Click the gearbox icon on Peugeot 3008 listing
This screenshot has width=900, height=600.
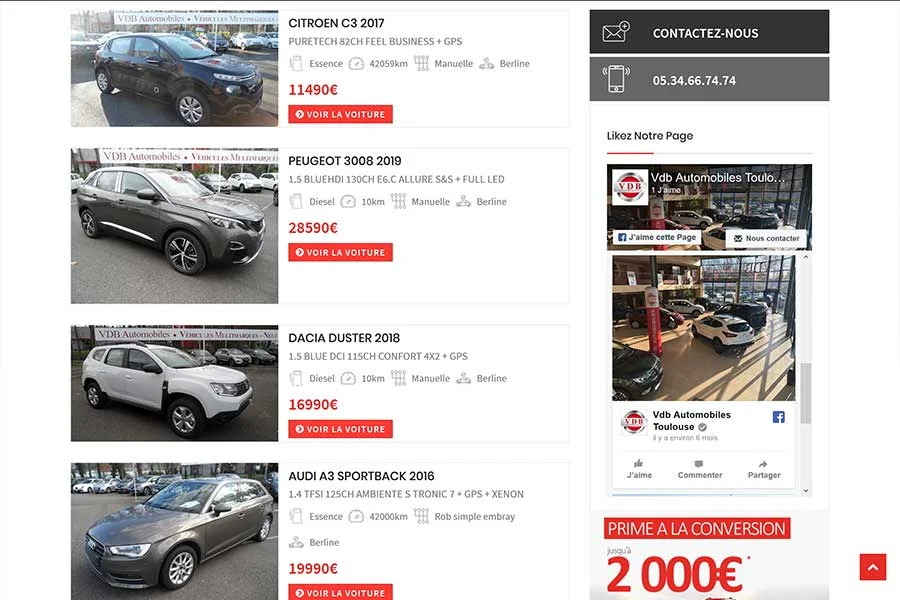coord(398,201)
